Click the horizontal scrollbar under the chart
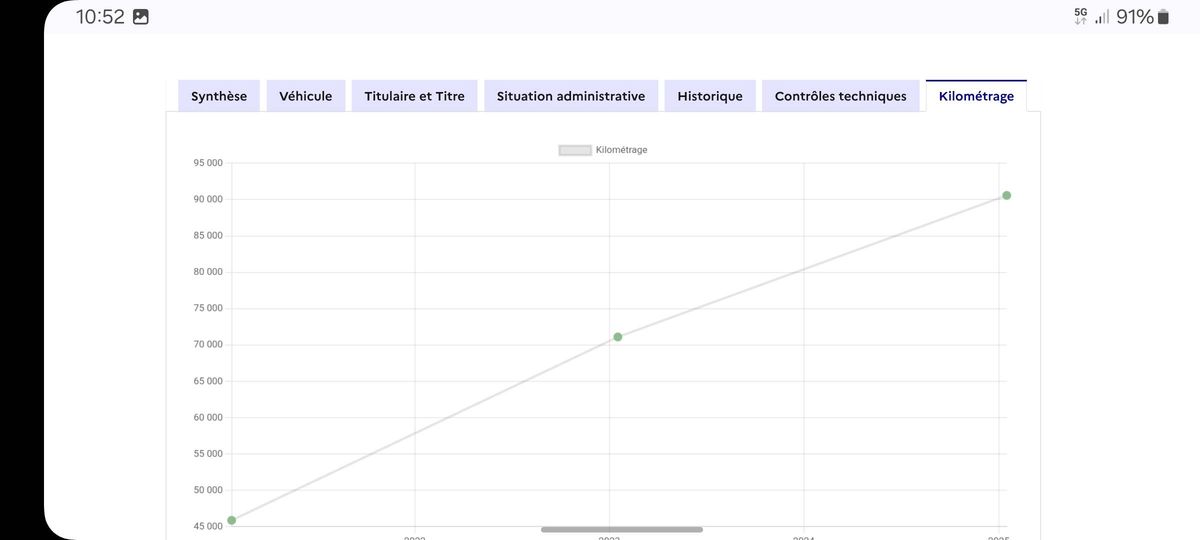The height and width of the screenshot is (540, 1200). [x=622, y=529]
